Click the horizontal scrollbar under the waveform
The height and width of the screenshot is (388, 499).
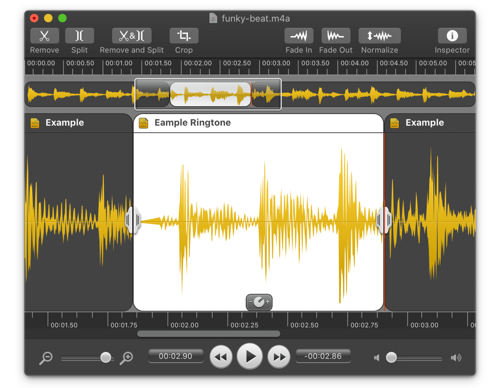[209, 334]
